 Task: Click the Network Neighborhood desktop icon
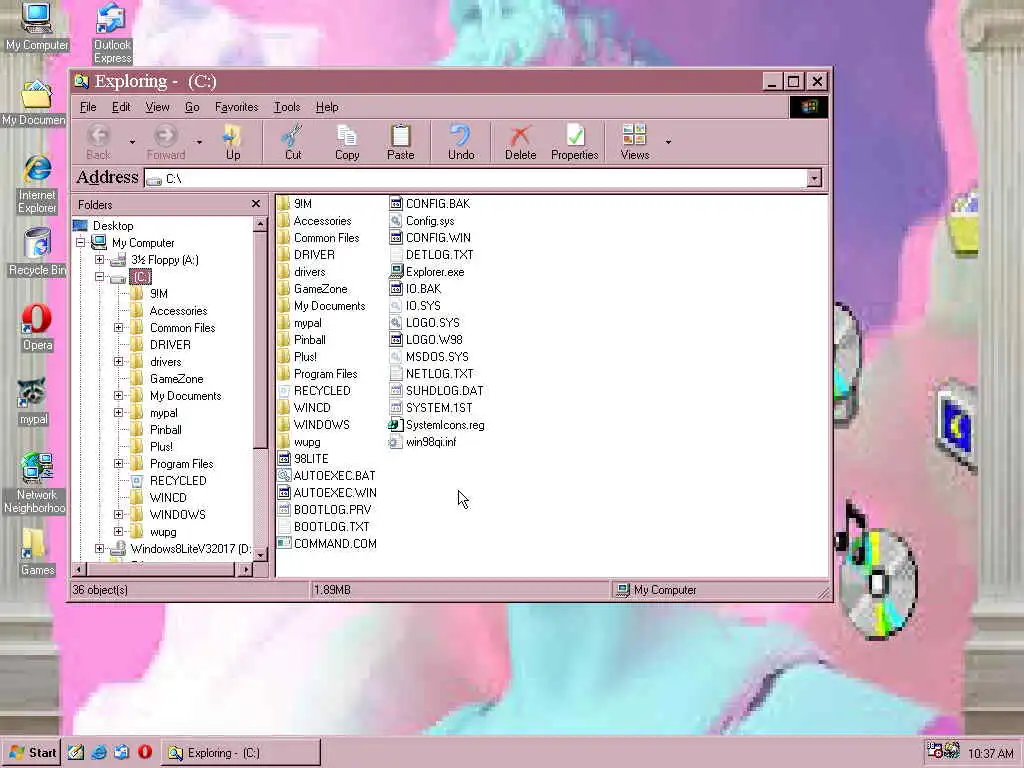(35, 482)
